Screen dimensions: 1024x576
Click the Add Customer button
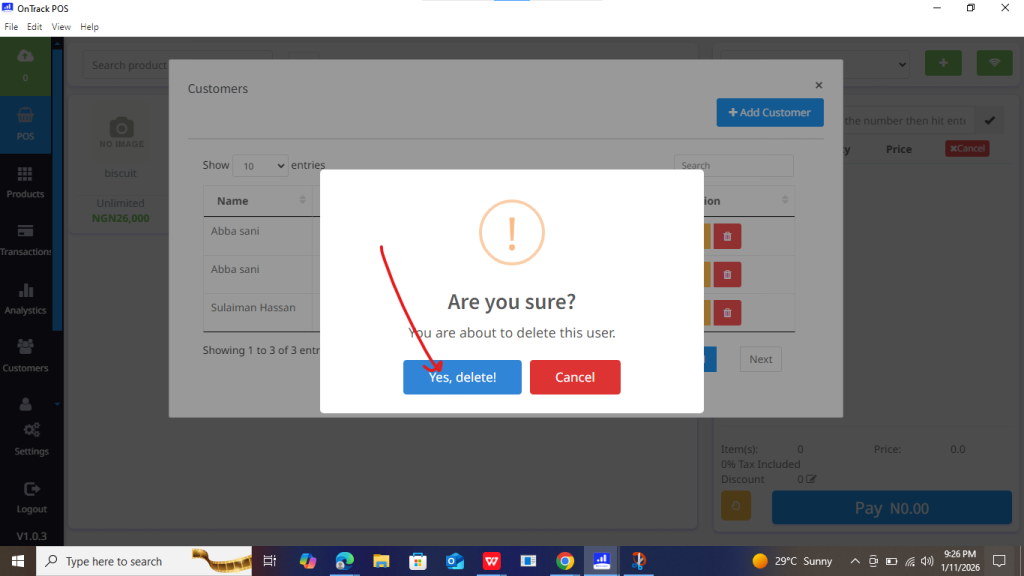(x=769, y=113)
